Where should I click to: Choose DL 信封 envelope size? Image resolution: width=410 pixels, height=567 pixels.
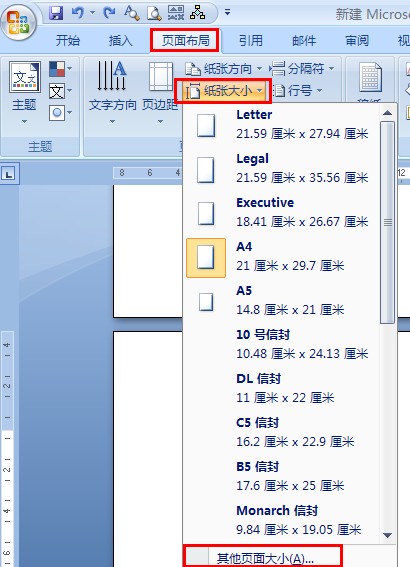pos(281,389)
